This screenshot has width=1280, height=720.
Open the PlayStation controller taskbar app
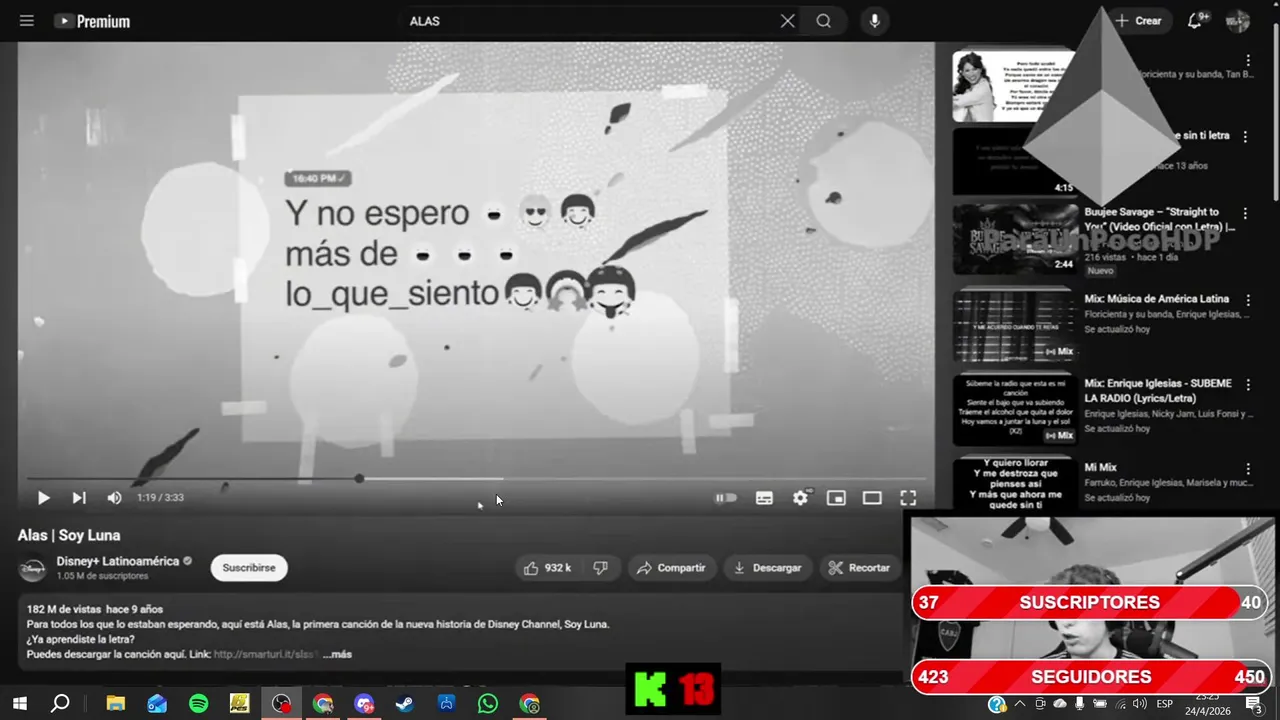click(446, 704)
